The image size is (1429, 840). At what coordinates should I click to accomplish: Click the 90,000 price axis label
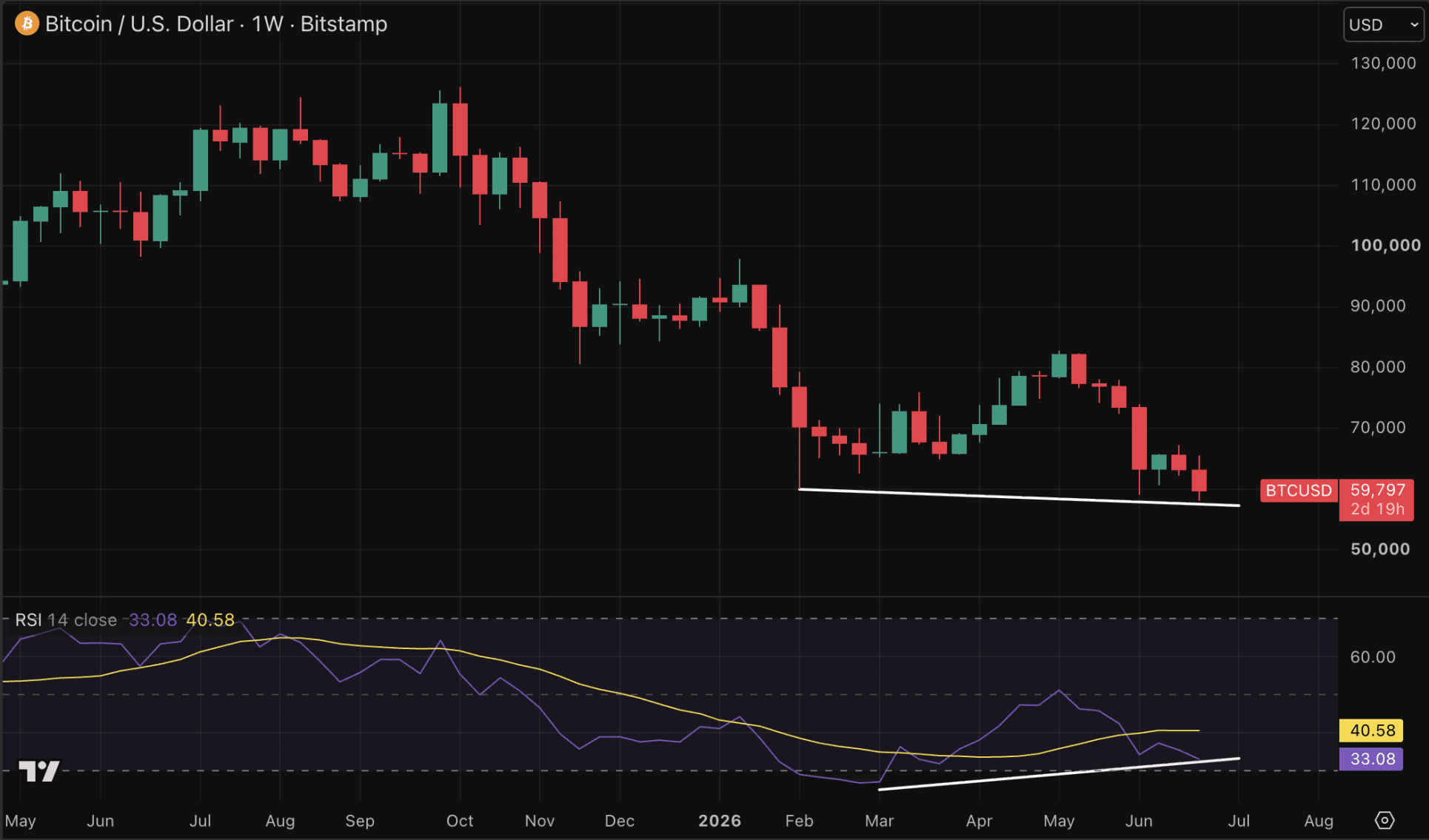pos(1378,306)
